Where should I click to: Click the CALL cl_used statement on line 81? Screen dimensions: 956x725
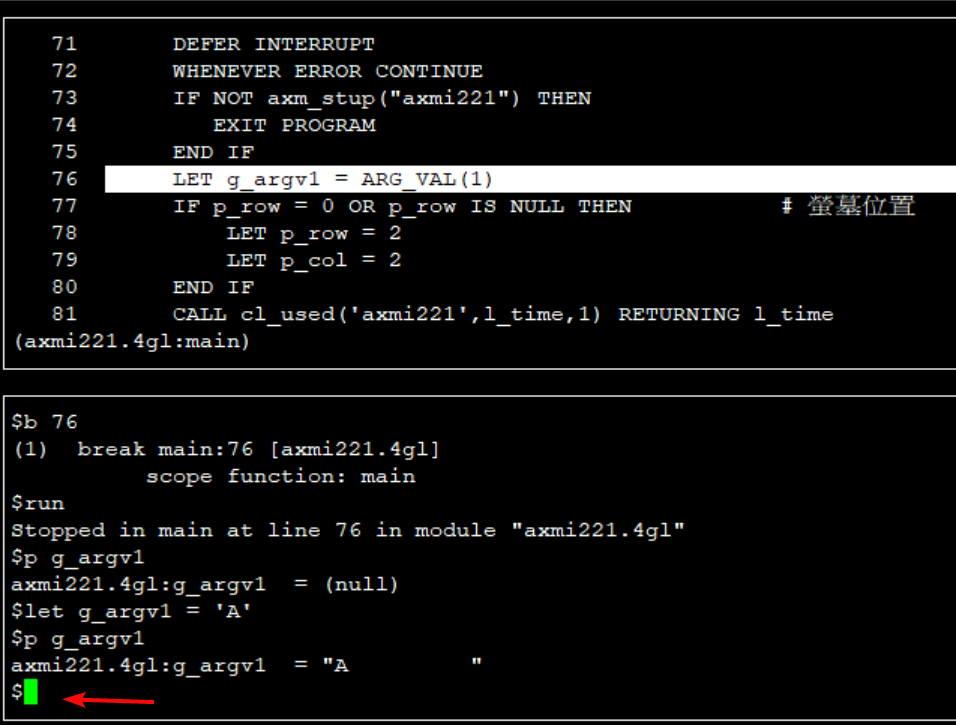[x=502, y=314]
